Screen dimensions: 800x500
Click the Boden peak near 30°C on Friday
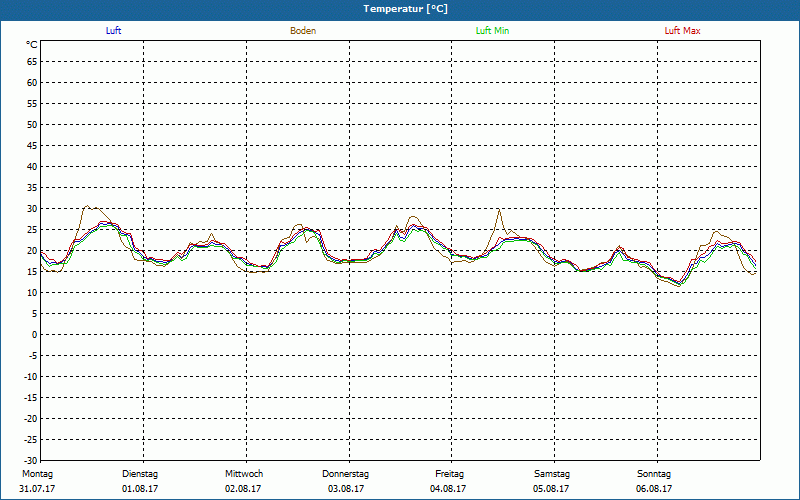pyautogui.click(x=499, y=210)
